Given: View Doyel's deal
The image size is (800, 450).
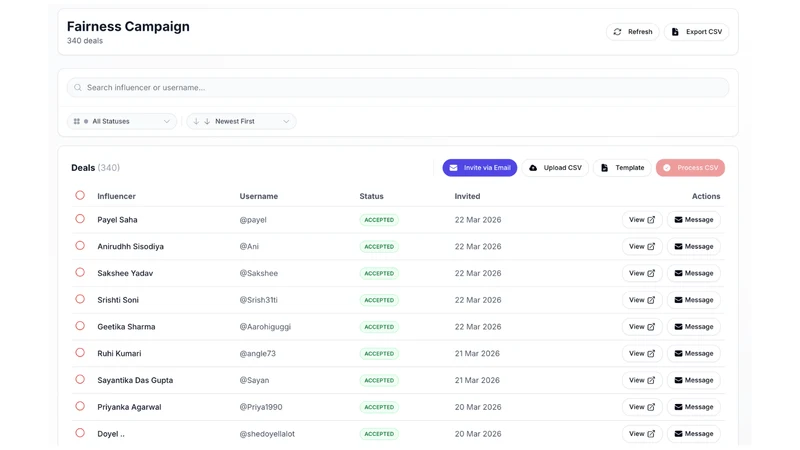Looking at the screenshot, I should click(642, 434).
